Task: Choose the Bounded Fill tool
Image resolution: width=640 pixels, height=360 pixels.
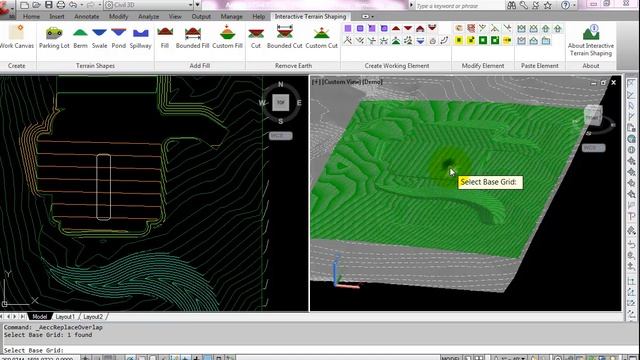Action: pos(192,37)
